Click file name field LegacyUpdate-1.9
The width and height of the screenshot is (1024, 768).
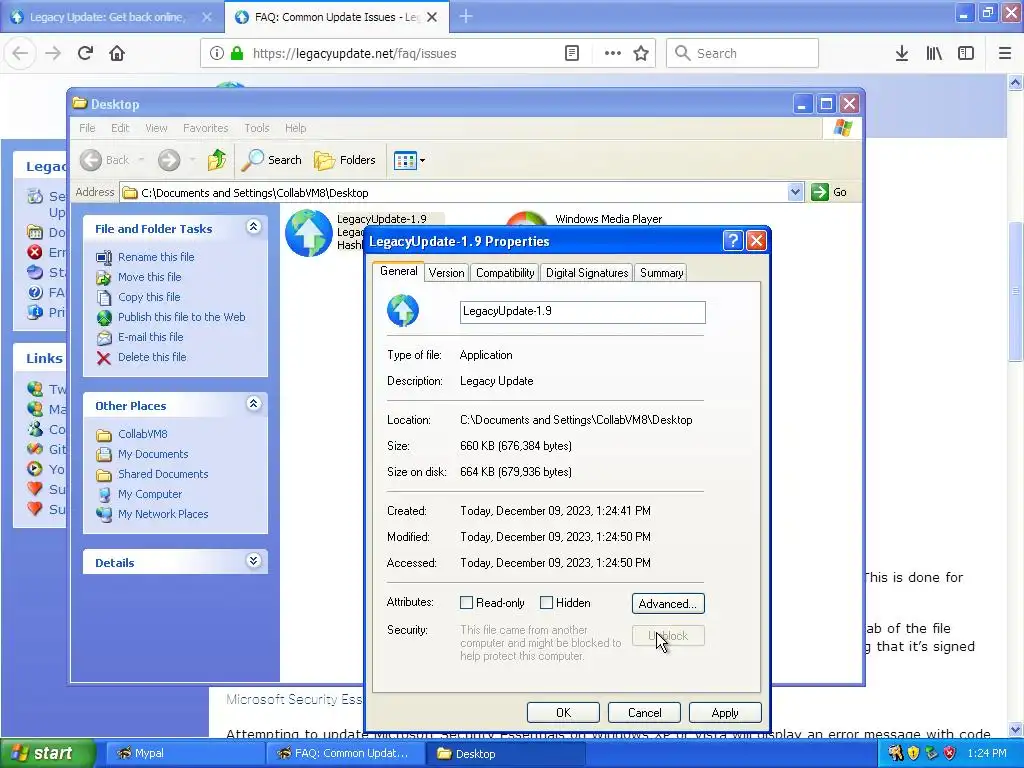pyautogui.click(x=583, y=312)
